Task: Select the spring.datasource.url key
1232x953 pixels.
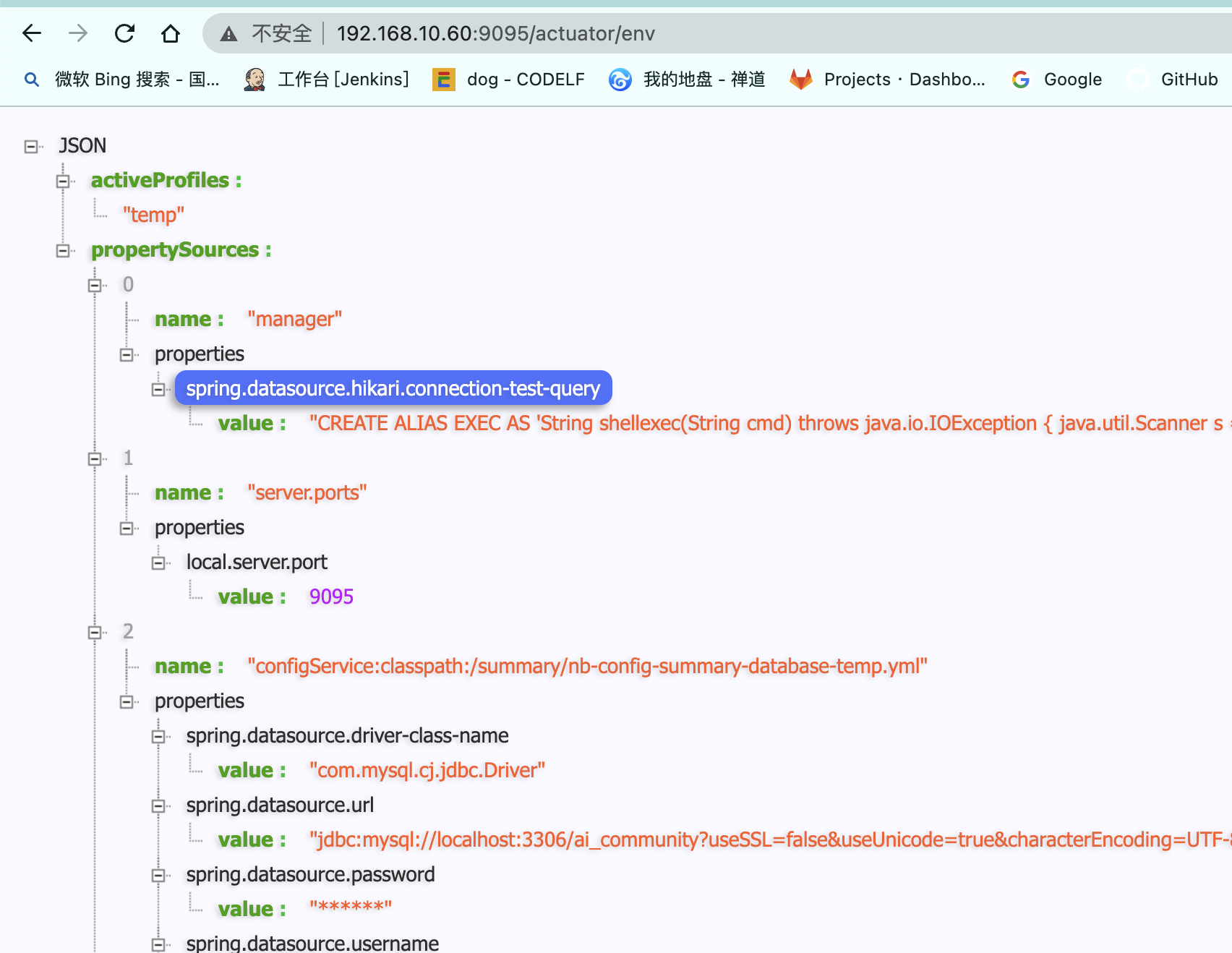Action: click(x=280, y=805)
